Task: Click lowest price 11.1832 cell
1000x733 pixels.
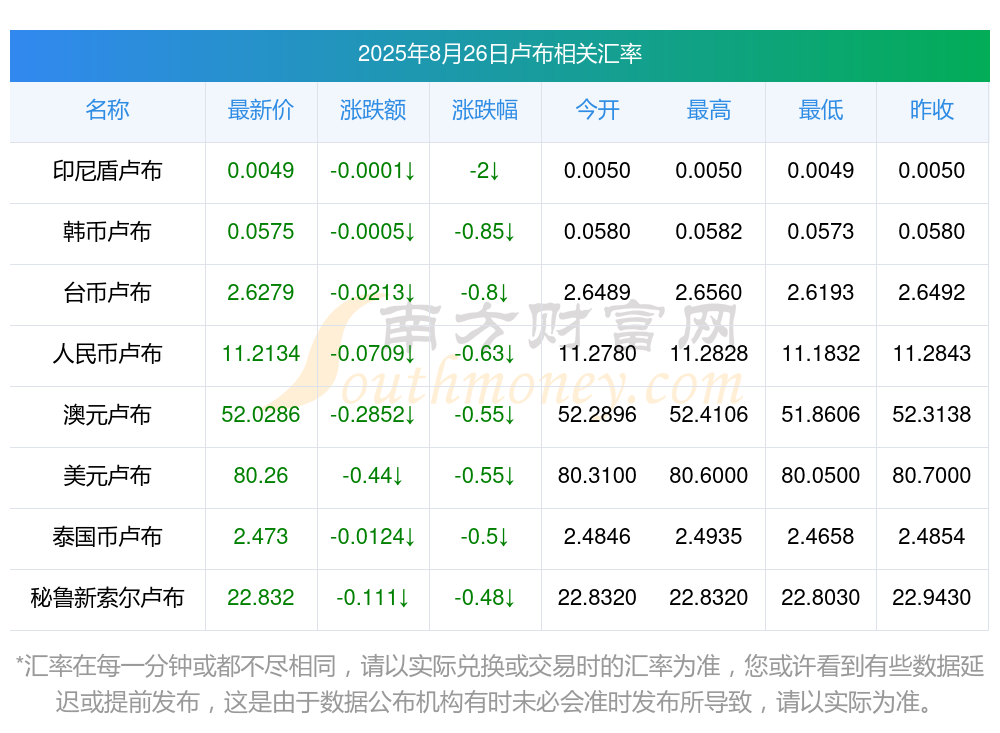Action: point(821,353)
